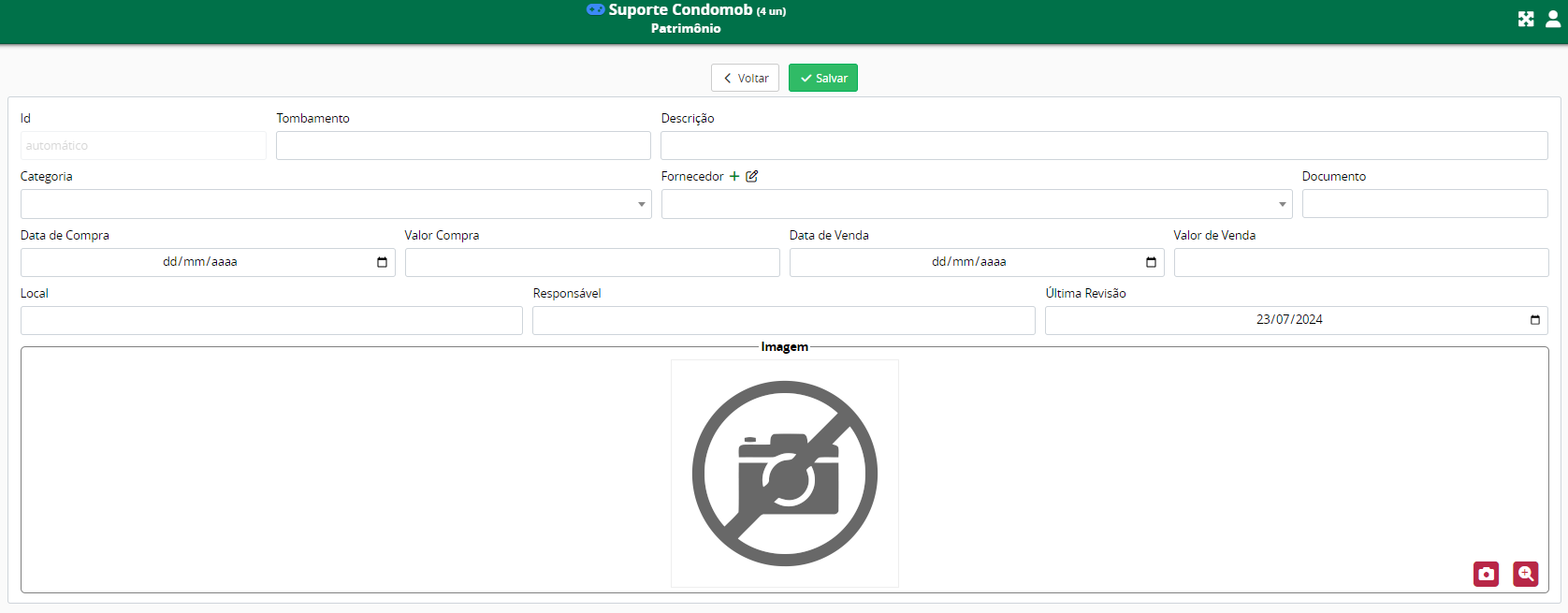Click the red zoom image icon
1568x613 pixels.
(x=1526, y=574)
